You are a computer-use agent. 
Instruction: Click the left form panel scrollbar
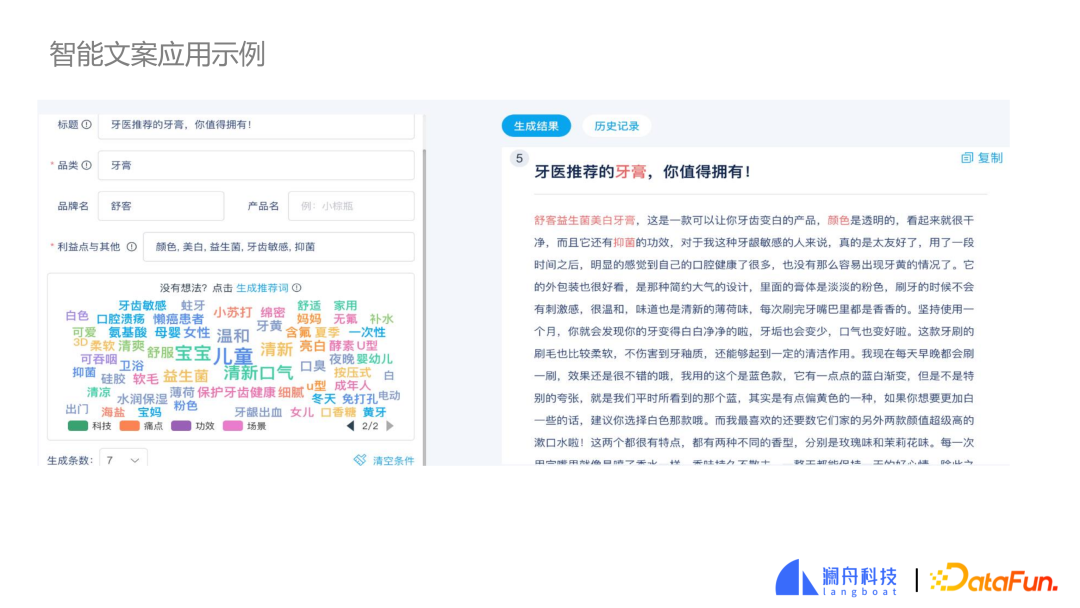coord(424,306)
